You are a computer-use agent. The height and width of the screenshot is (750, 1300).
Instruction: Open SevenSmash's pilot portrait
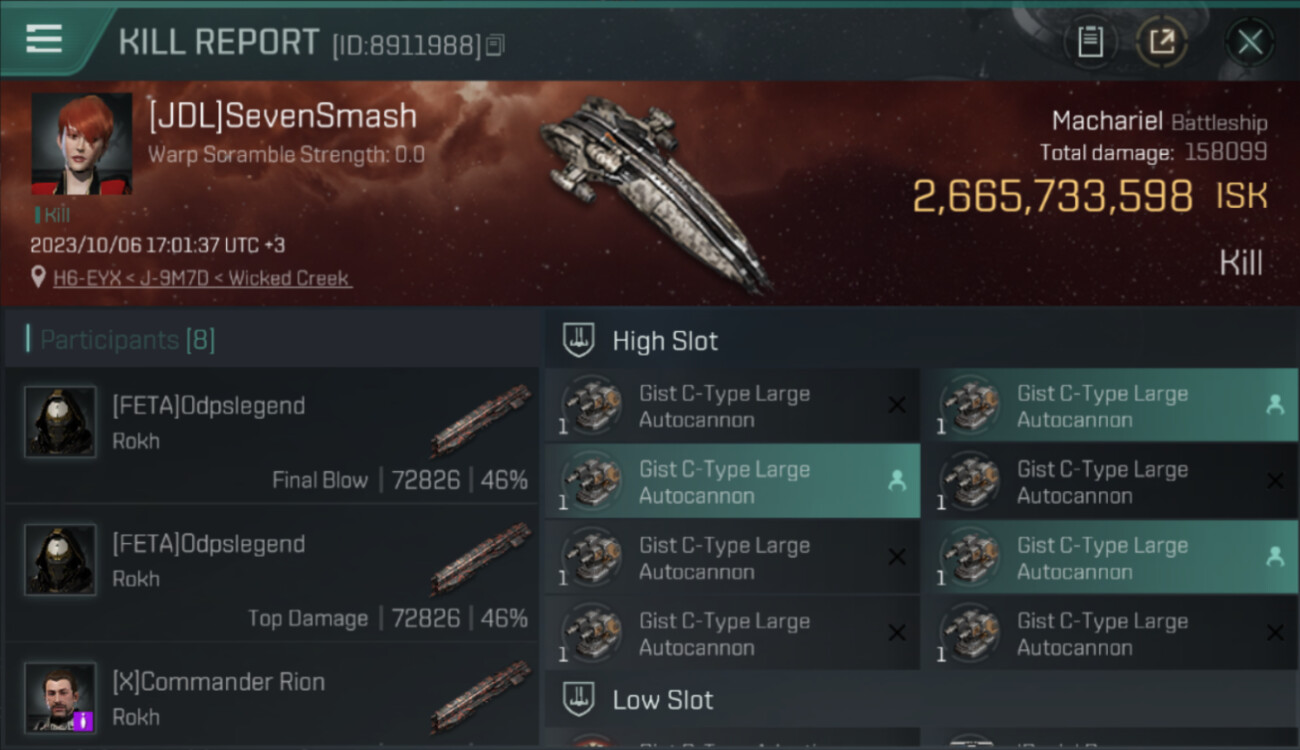[x=81, y=143]
